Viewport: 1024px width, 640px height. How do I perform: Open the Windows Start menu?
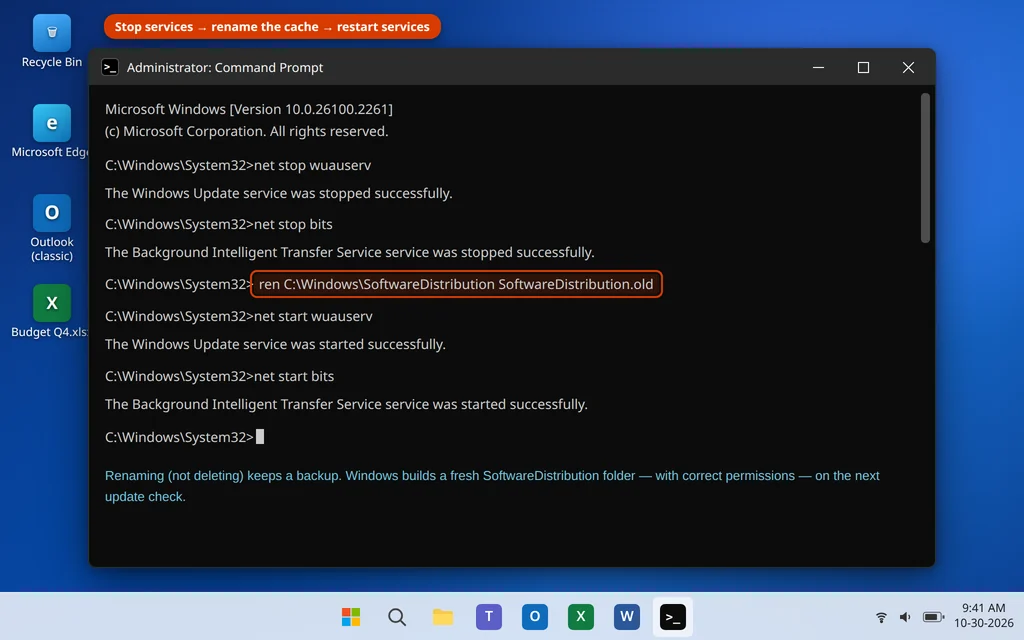[351, 616]
